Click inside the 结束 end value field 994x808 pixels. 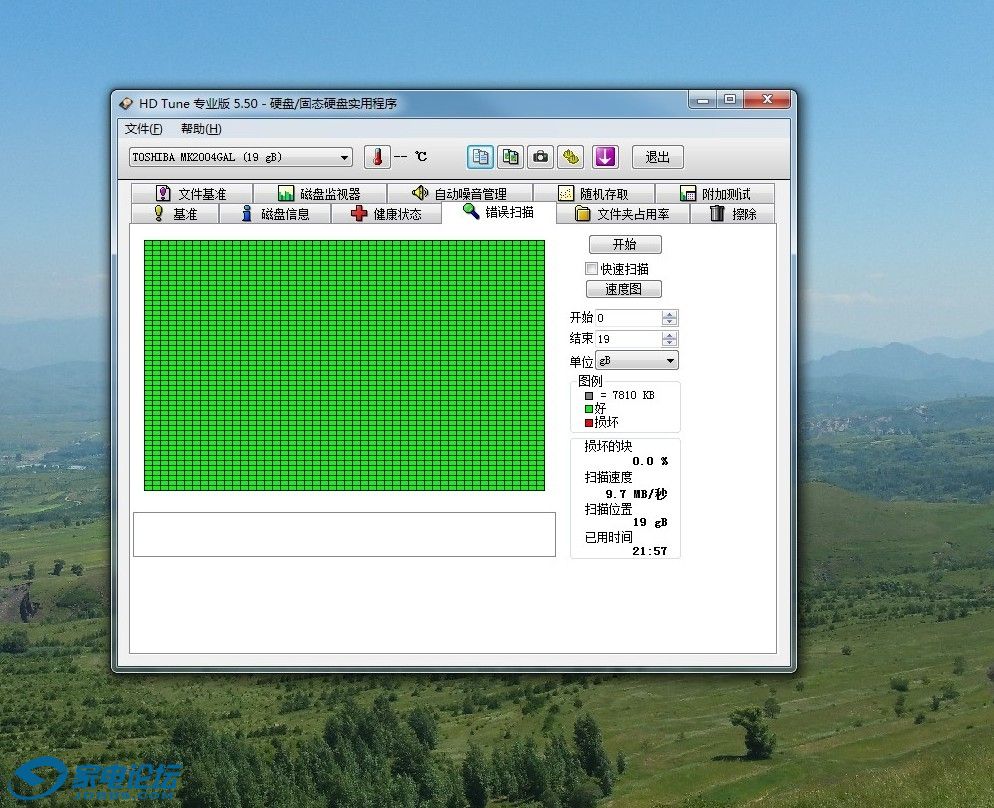(x=627, y=339)
